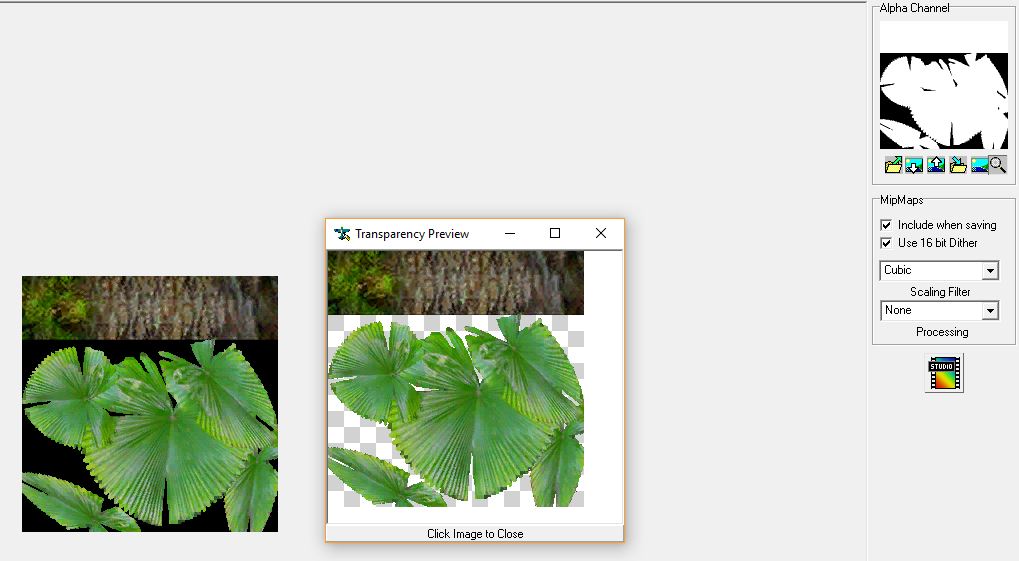Viewport: 1019px width, 561px height.
Task: Click the fourth Alpha Channel folder icon
Action: click(x=958, y=165)
